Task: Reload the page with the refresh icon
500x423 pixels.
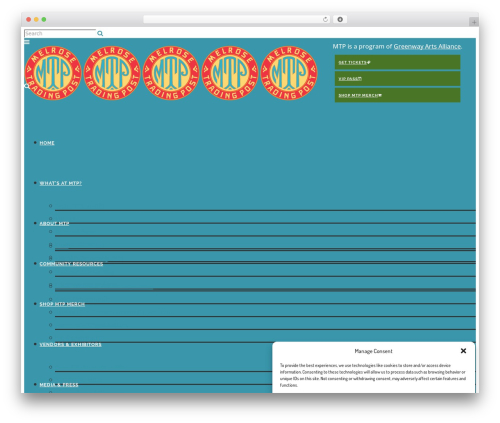Action: [325, 19]
